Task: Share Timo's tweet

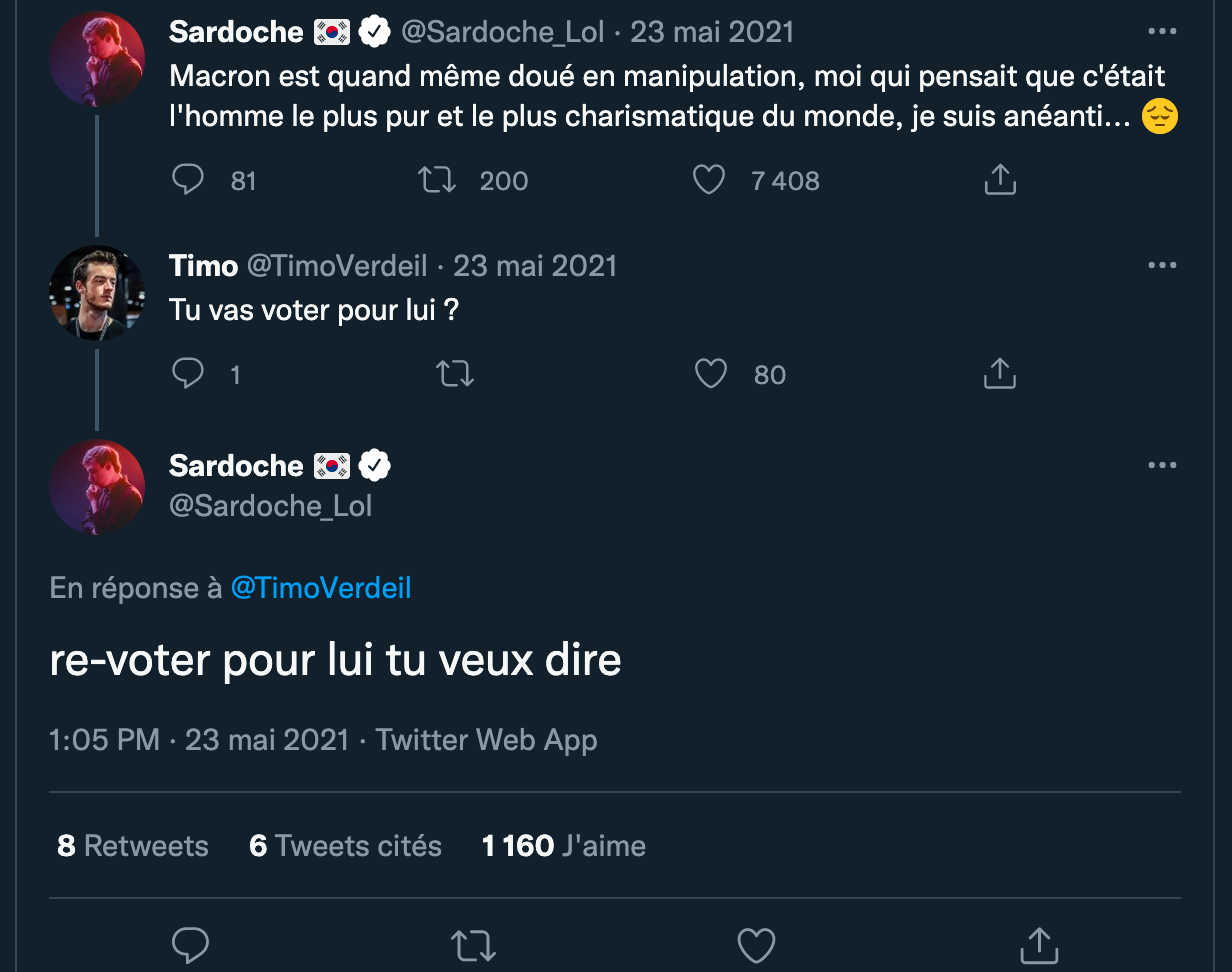Action: (x=1000, y=374)
